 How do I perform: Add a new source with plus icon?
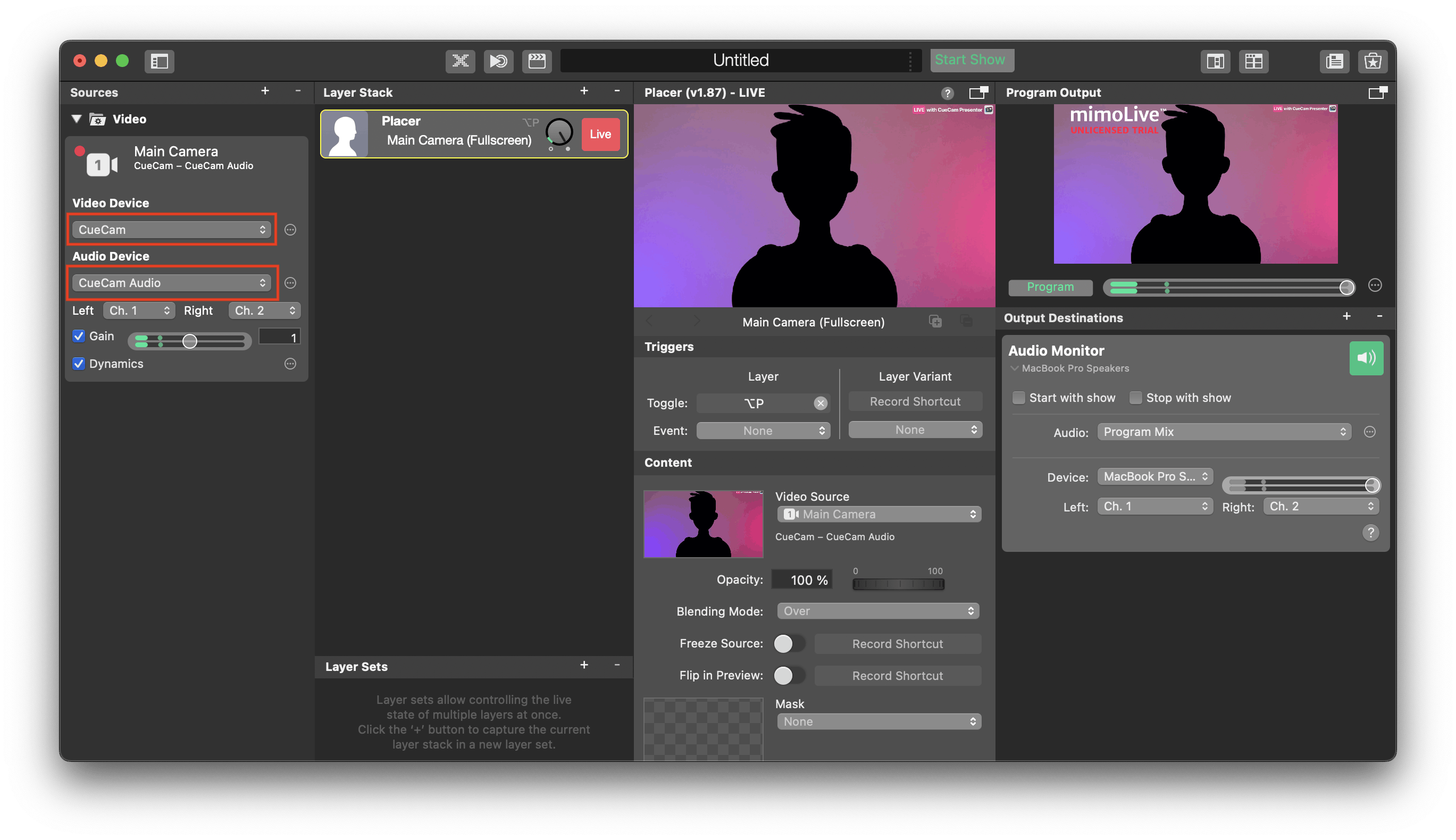[x=265, y=91]
